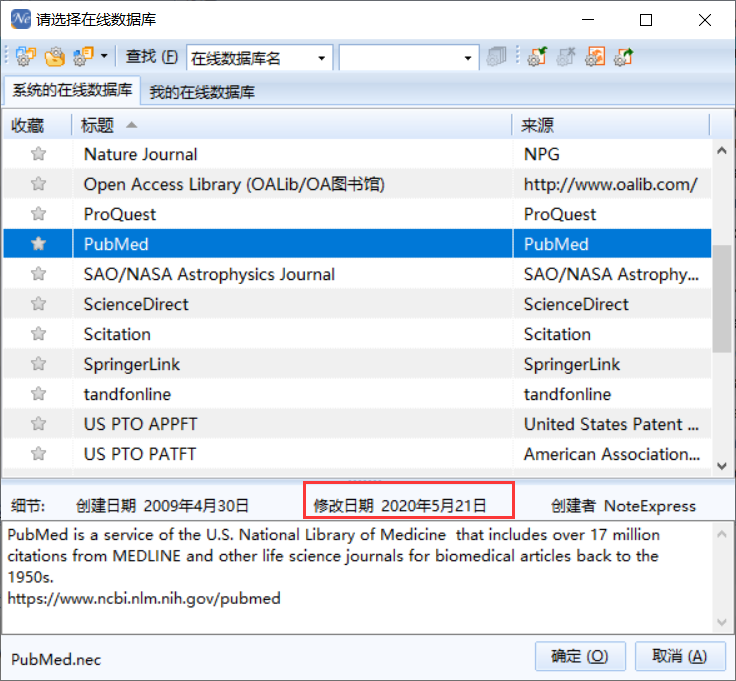Select the Nature Journal row title

pos(140,154)
